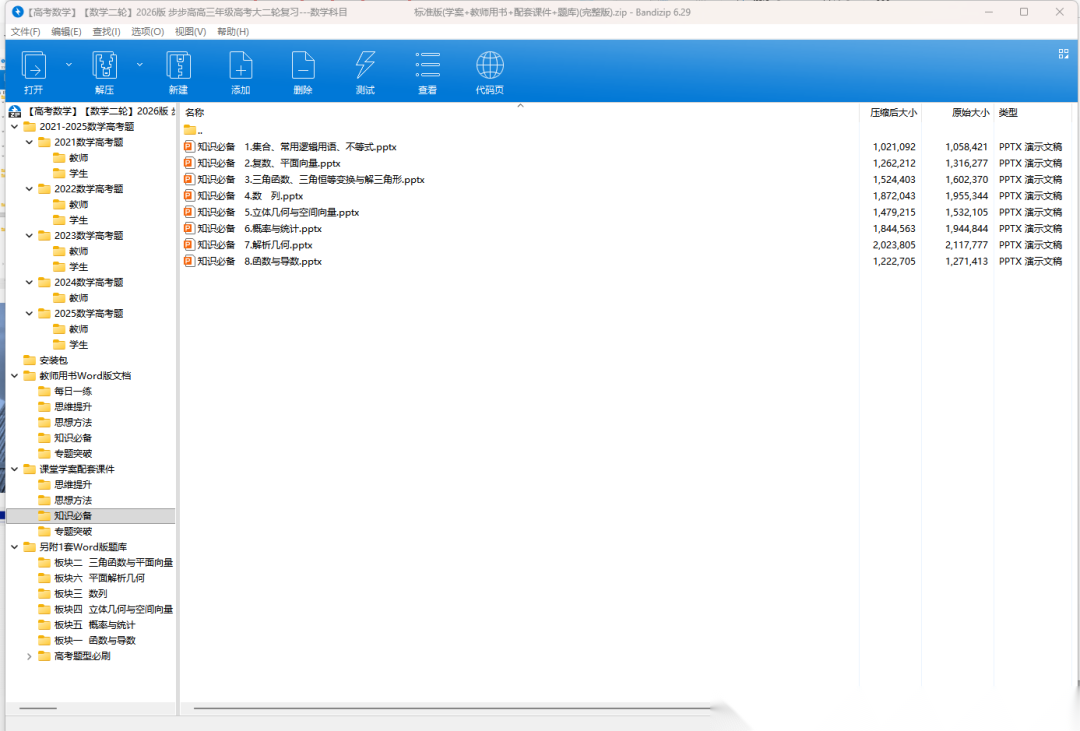
Task: Click the Open (打开) toolbar icon
Action: [34, 67]
